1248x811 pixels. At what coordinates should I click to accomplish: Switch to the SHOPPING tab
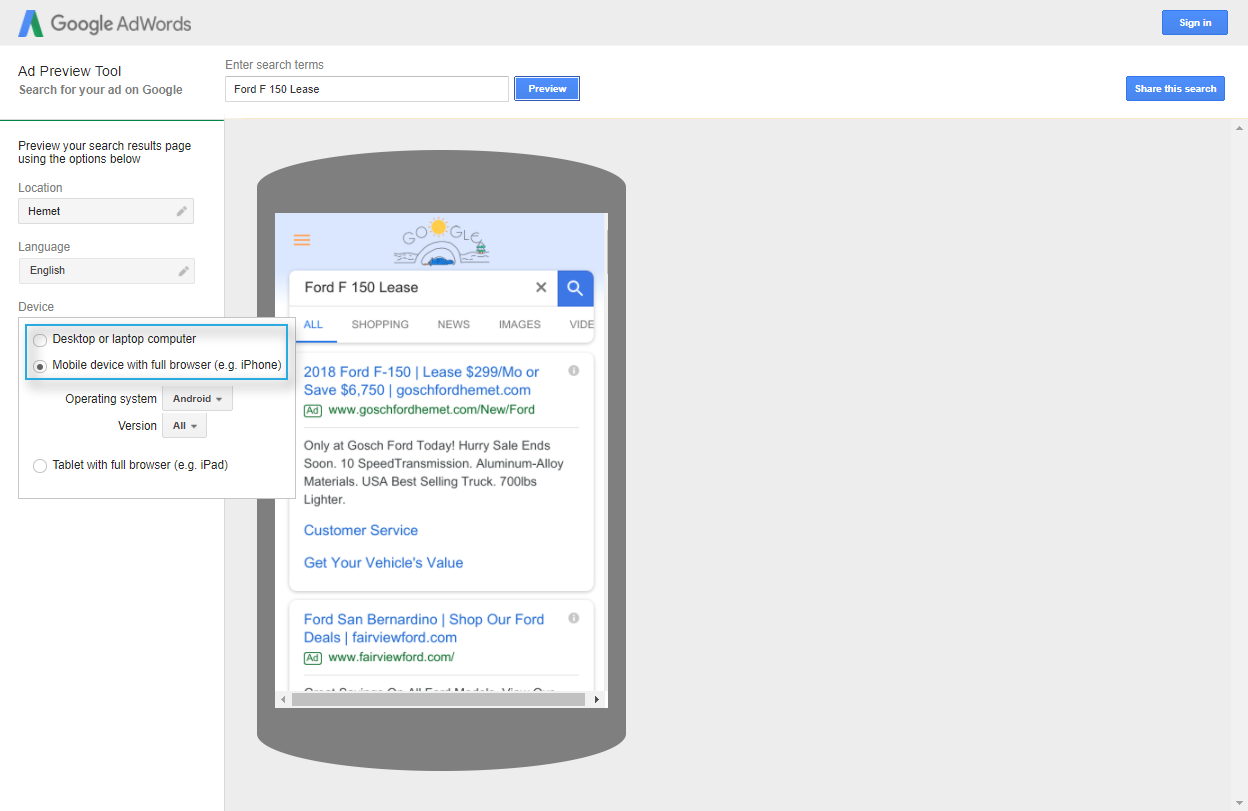click(380, 324)
